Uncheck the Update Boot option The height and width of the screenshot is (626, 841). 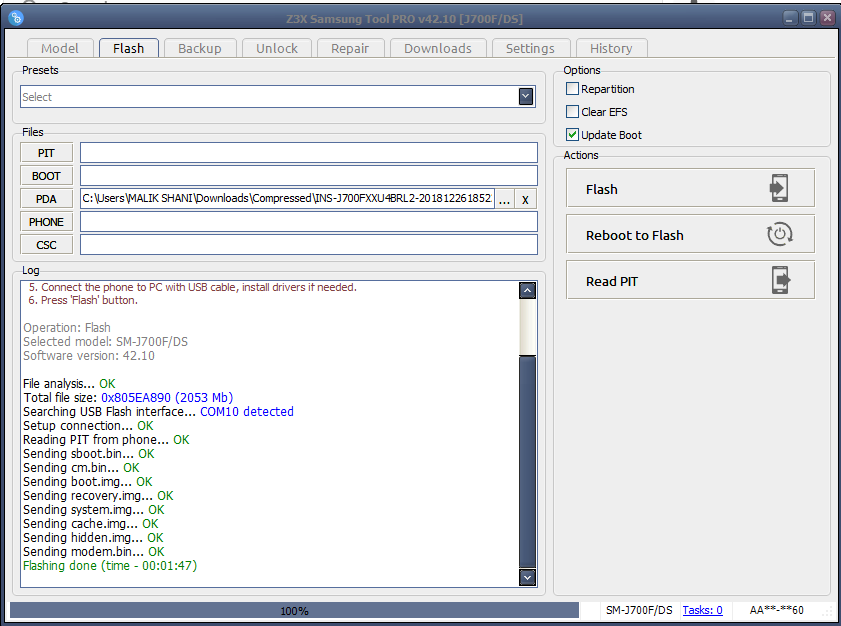click(x=572, y=135)
